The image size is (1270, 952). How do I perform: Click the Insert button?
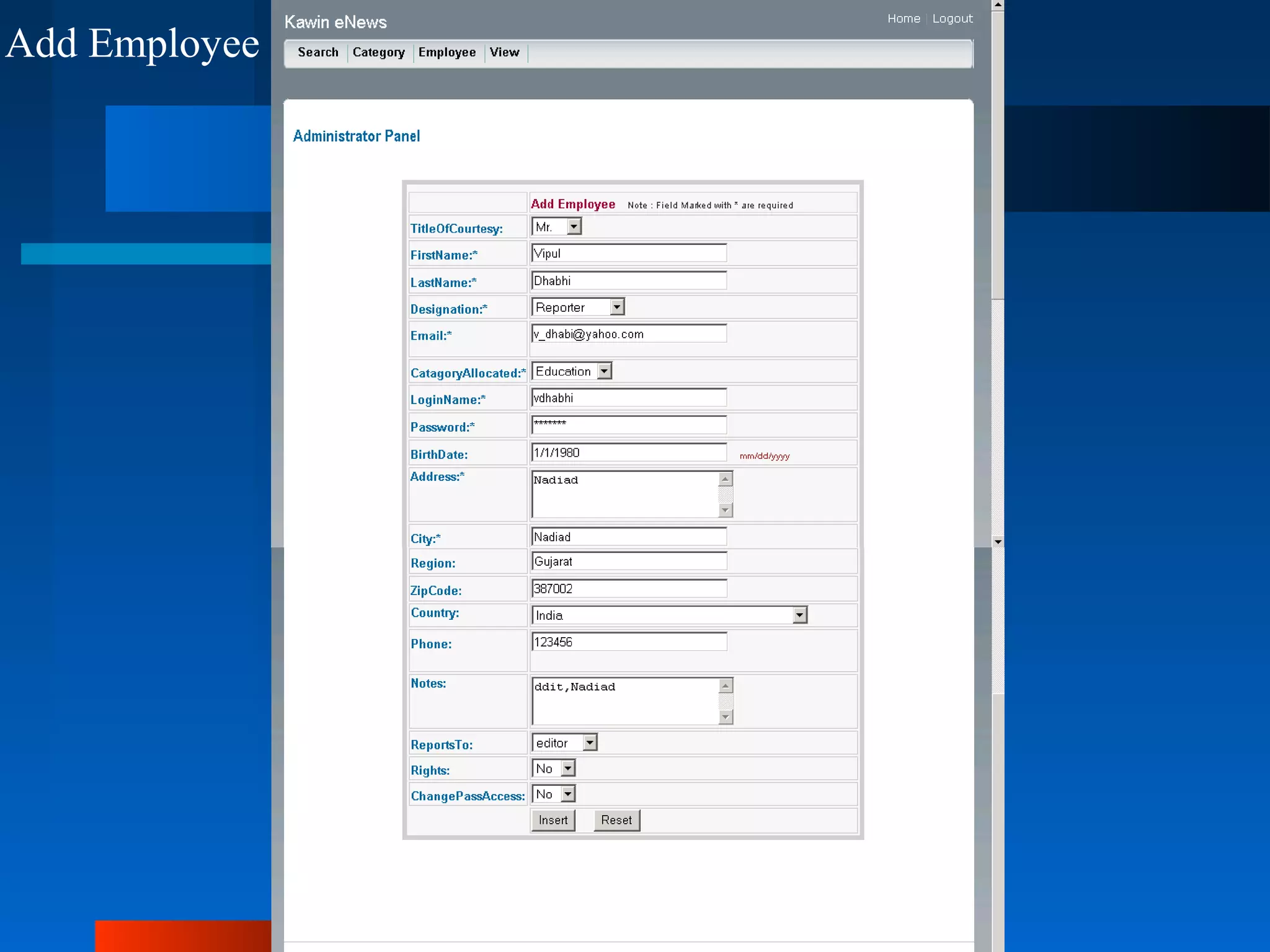[553, 820]
